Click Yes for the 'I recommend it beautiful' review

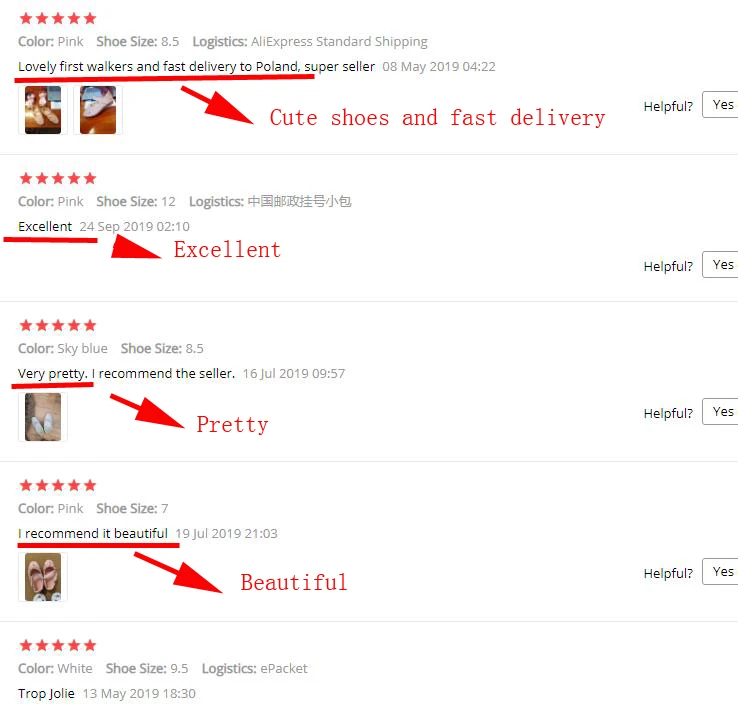click(721, 572)
